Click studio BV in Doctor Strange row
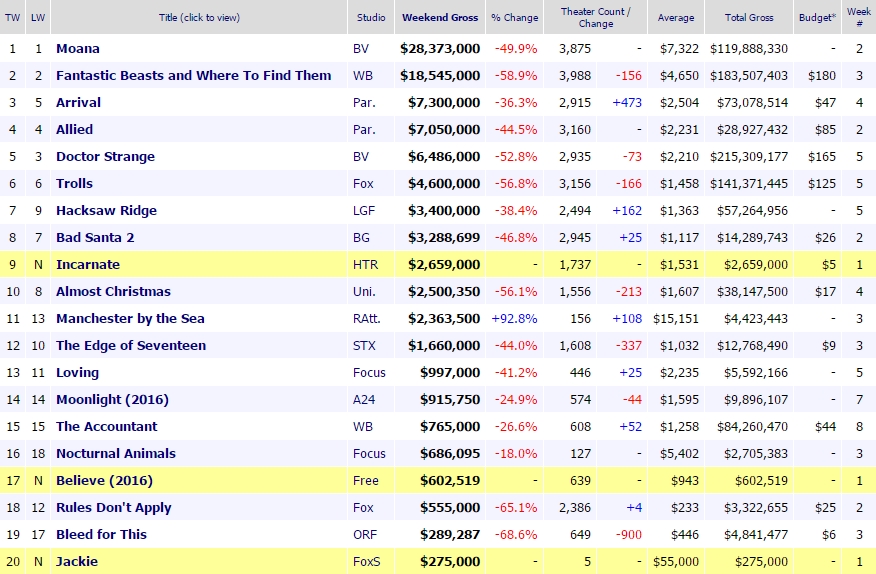This screenshot has width=876, height=574. (x=361, y=156)
